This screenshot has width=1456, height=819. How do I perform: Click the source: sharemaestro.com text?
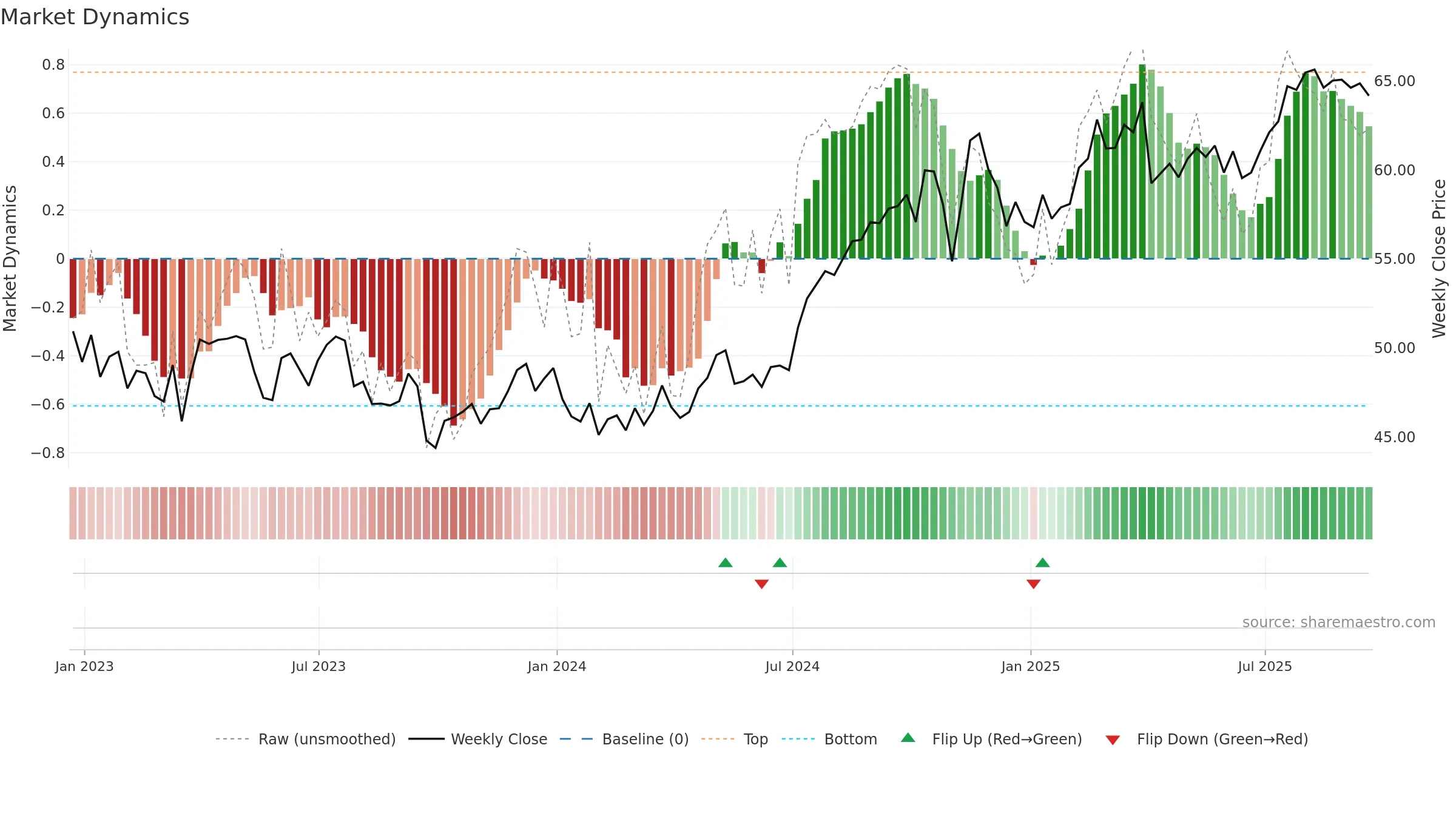(x=1339, y=622)
